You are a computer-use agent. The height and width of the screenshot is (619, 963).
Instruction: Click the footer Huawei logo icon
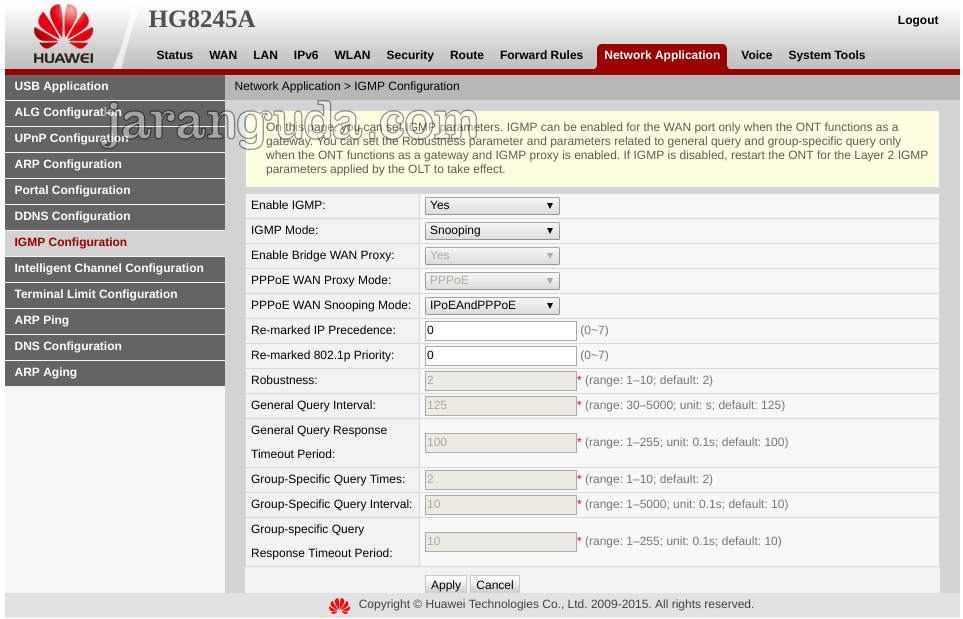pyautogui.click(x=340, y=605)
